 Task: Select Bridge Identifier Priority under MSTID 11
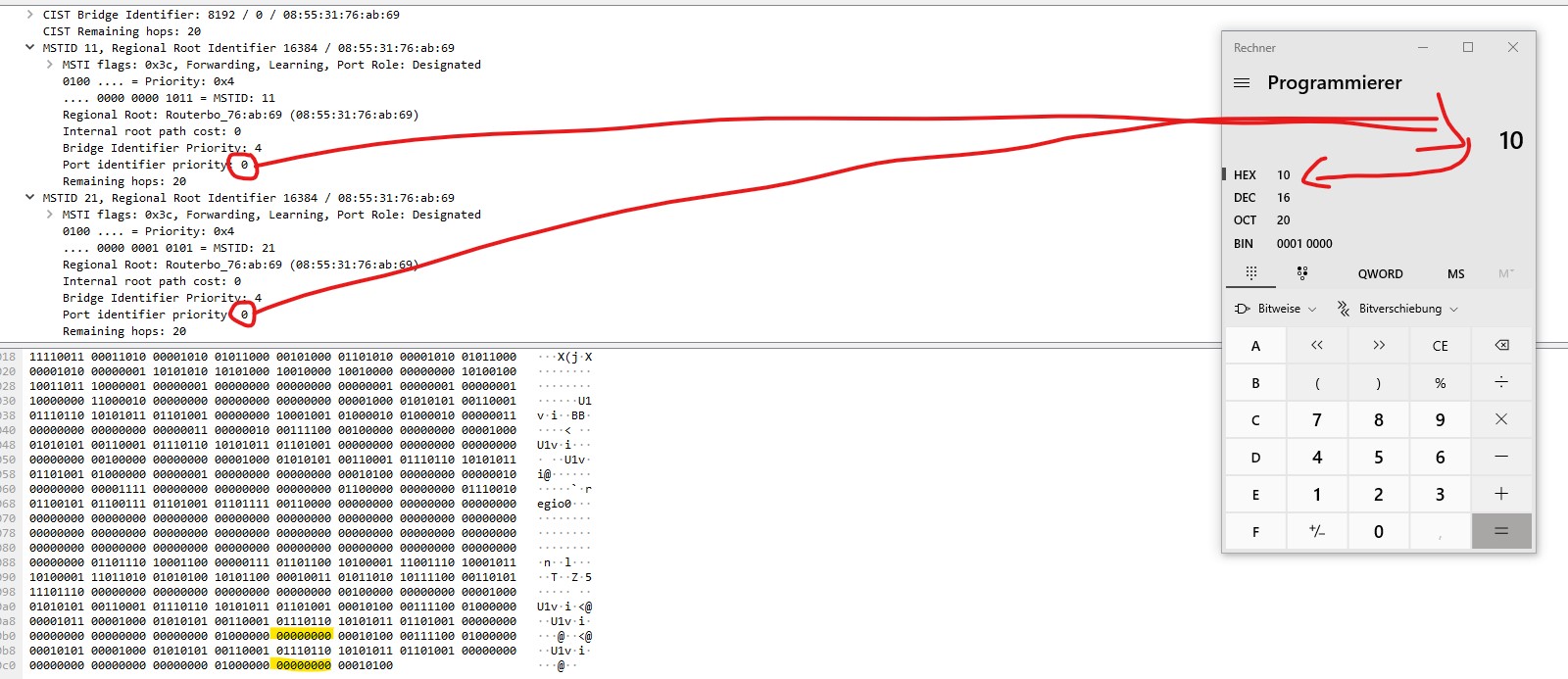(162, 148)
